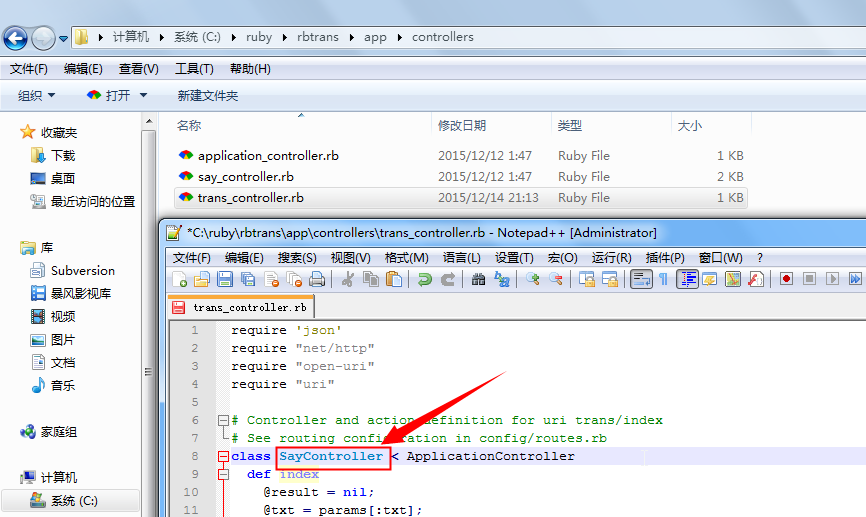This screenshot has width=866, height=517.
Task: Click the Synchronize horizontal scrolling icon
Action: coord(610,279)
